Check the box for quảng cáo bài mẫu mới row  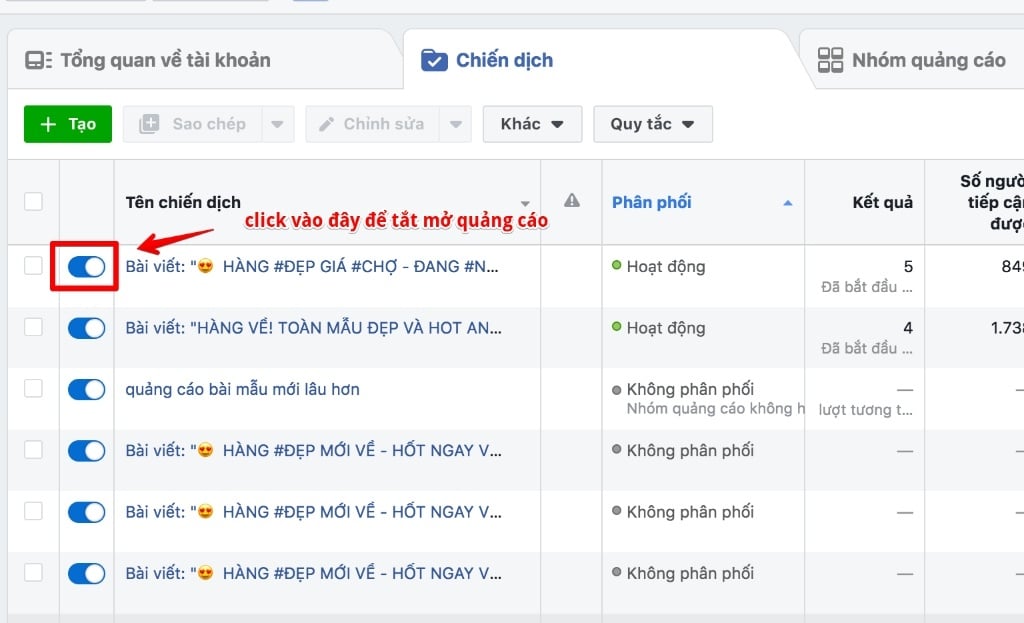[33, 389]
